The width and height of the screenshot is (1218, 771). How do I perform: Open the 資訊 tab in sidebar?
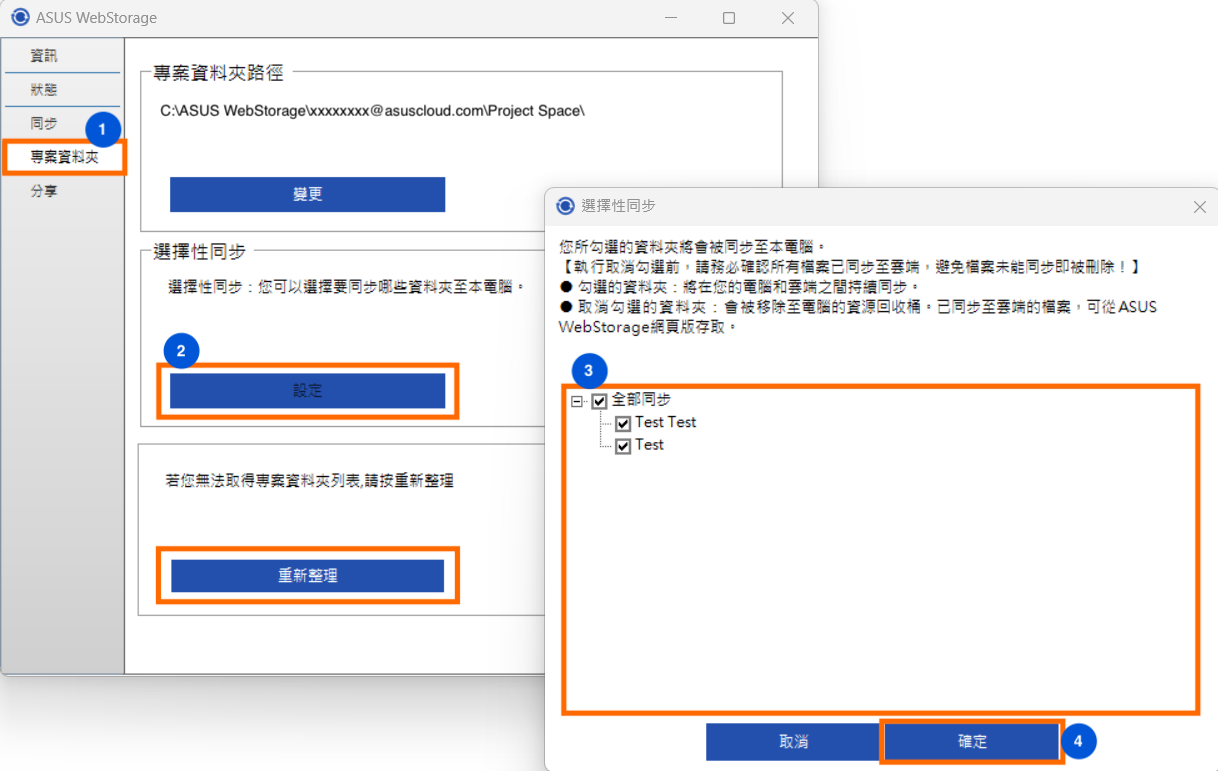click(44, 56)
